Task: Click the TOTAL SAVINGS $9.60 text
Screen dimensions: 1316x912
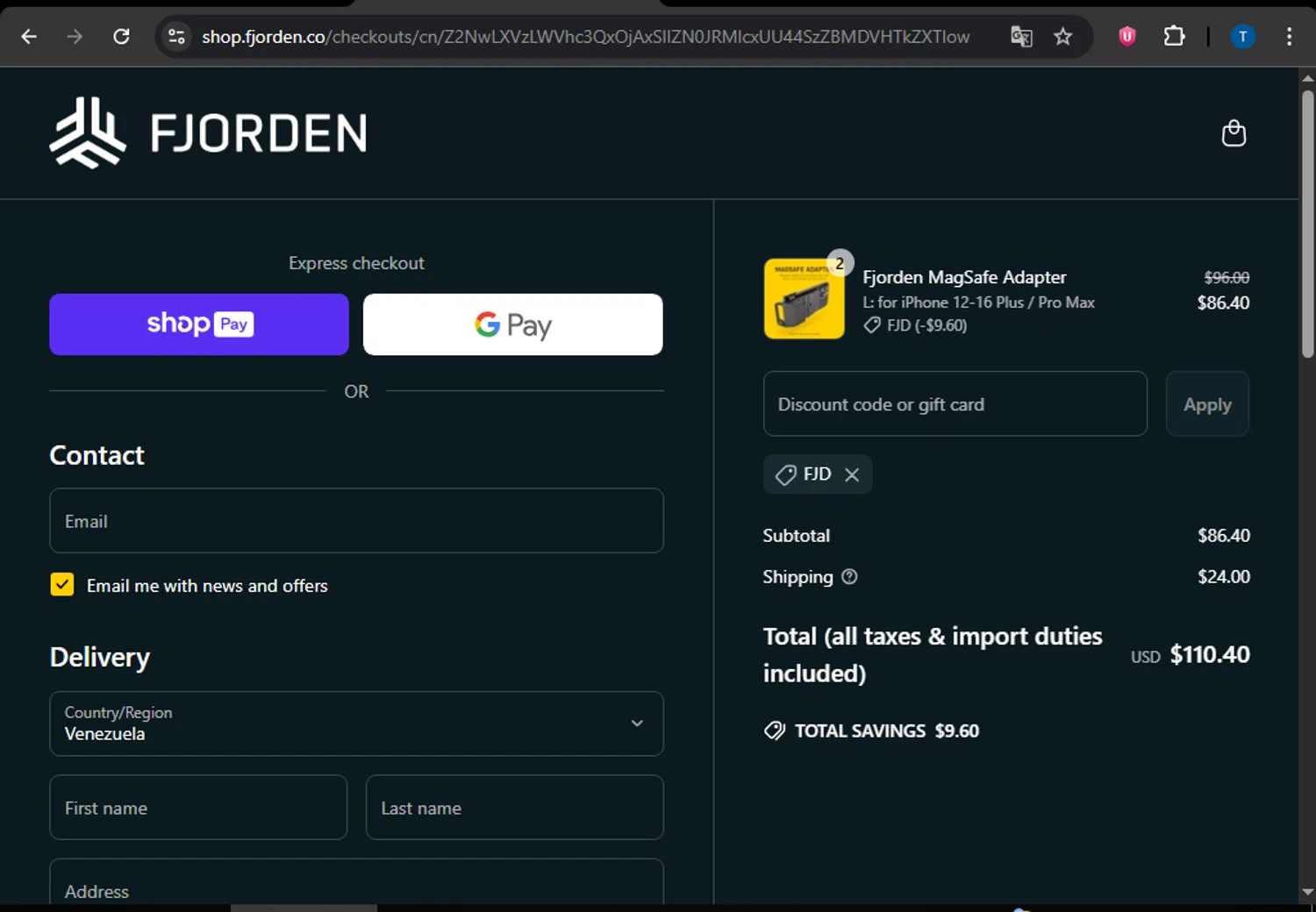Action: [886, 730]
